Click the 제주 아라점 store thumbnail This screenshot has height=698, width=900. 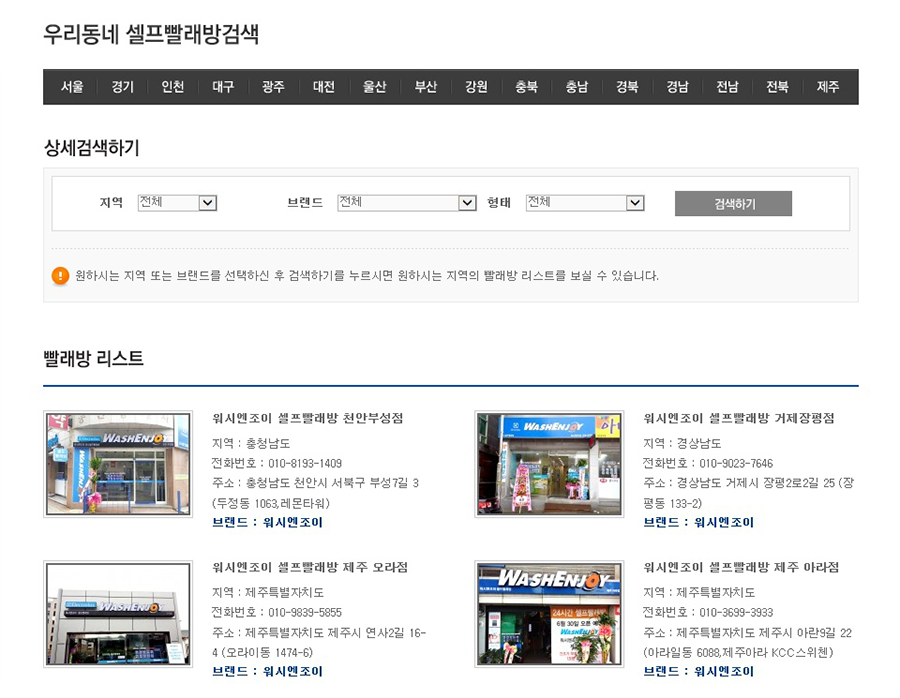click(549, 613)
